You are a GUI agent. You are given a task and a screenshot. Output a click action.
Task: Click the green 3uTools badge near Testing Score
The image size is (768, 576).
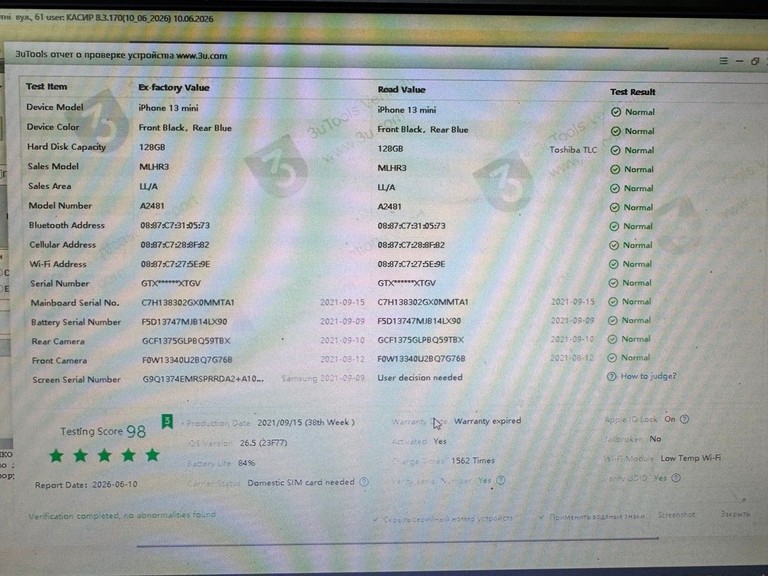coord(167,421)
